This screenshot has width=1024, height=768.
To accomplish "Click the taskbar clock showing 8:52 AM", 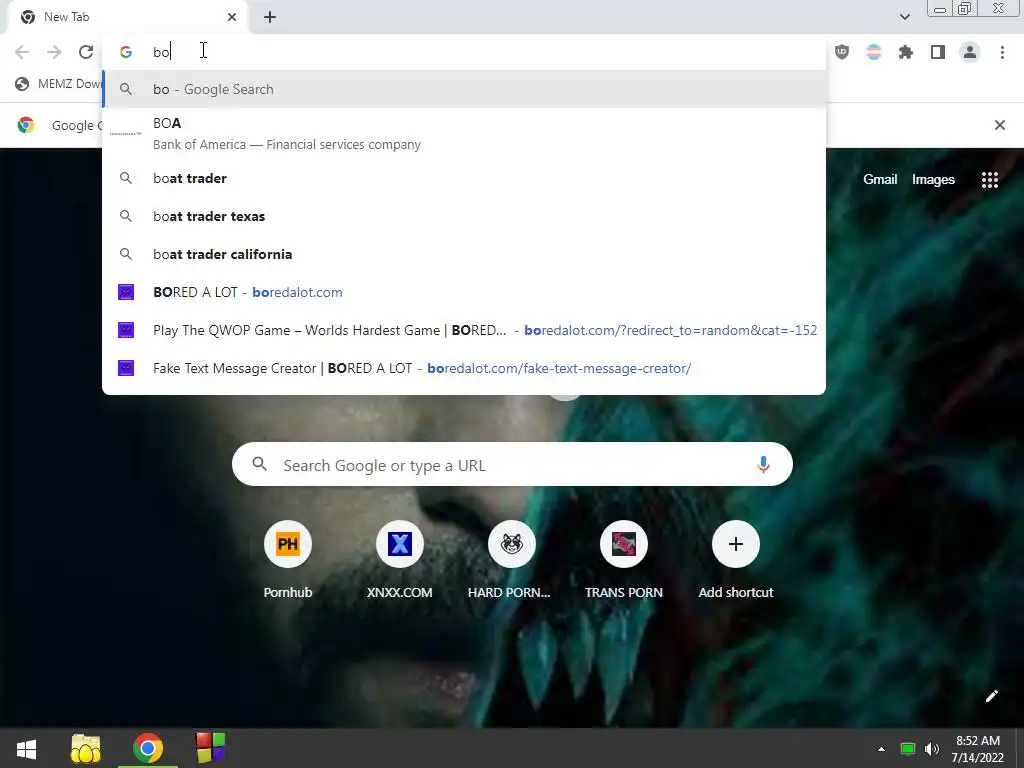I will [977, 749].
